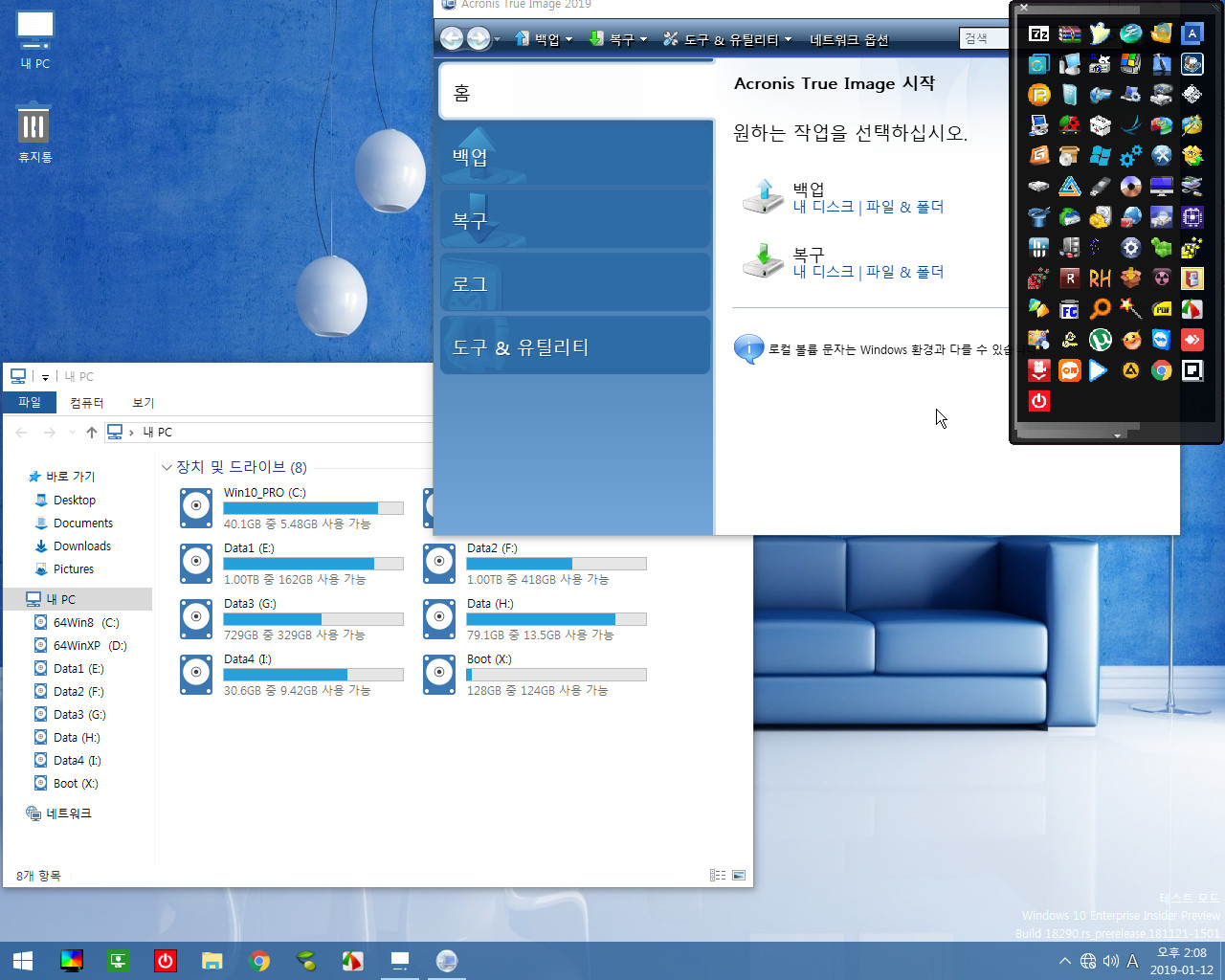Go forward in Acronis navigation toolbar
Viewport: 1225px width, 980px height.
(479, 38)
